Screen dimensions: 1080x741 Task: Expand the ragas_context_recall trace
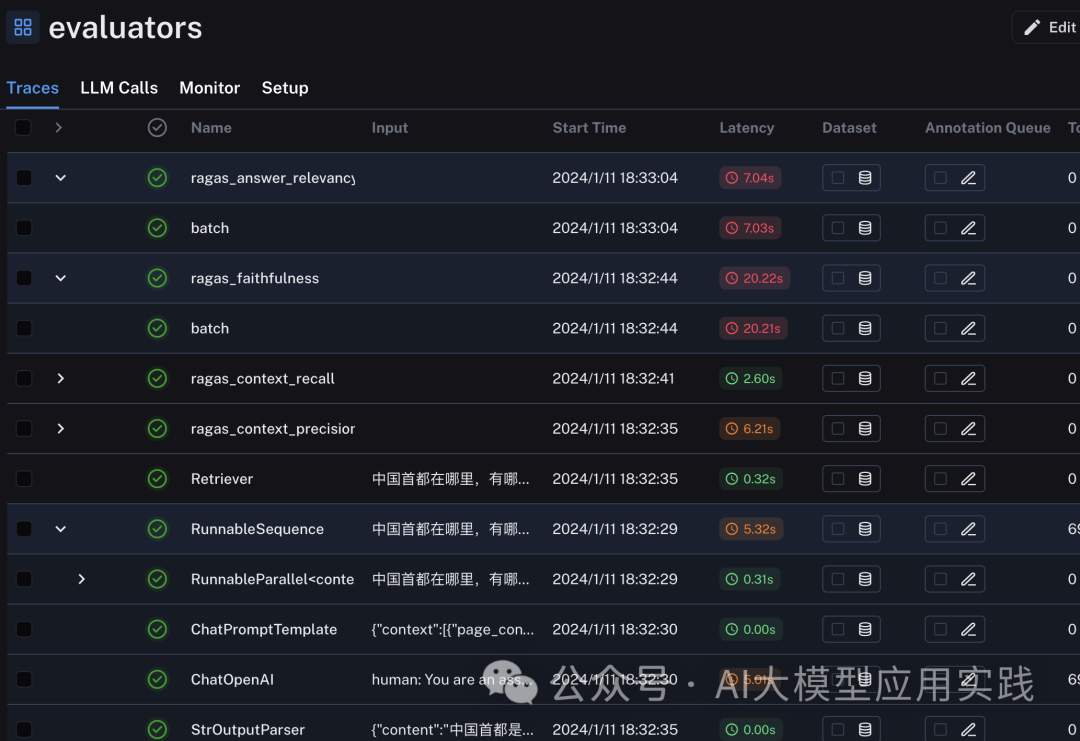61,378
